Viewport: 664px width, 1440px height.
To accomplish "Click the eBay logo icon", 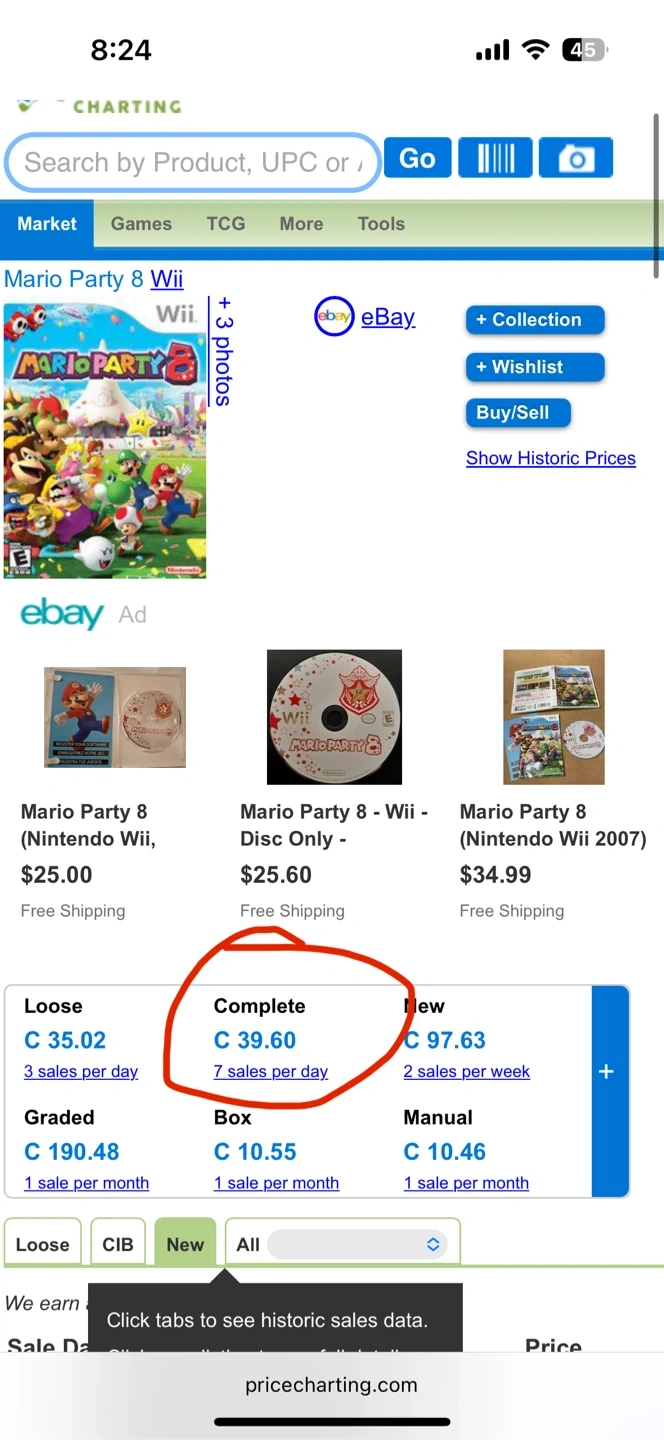I will (333, 317).
